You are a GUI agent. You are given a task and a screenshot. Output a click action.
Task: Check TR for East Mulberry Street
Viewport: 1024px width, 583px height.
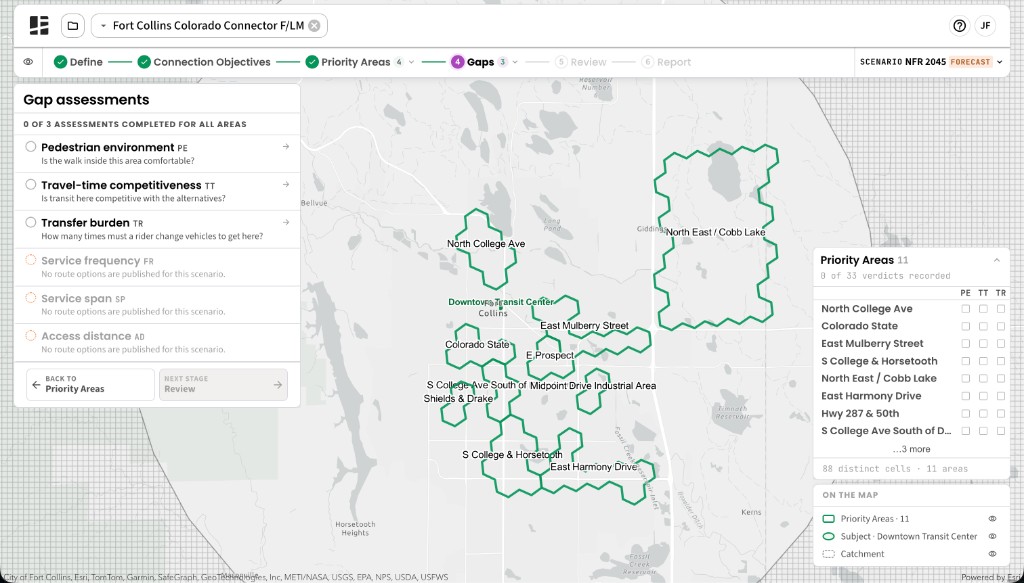(1001, 343)
